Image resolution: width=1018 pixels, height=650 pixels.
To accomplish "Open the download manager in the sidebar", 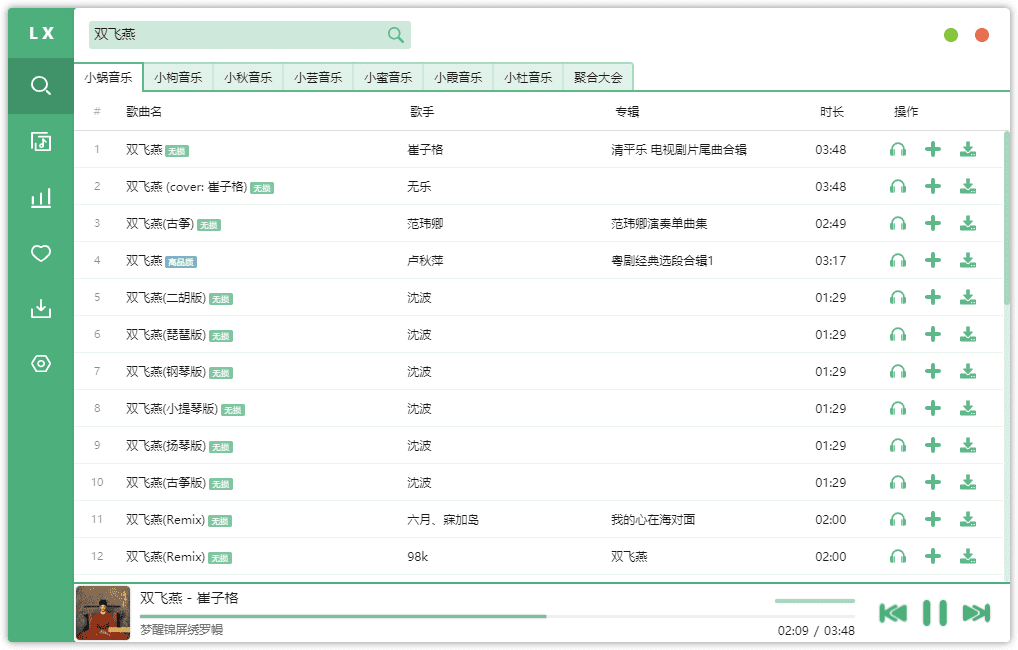I will 40,309.
